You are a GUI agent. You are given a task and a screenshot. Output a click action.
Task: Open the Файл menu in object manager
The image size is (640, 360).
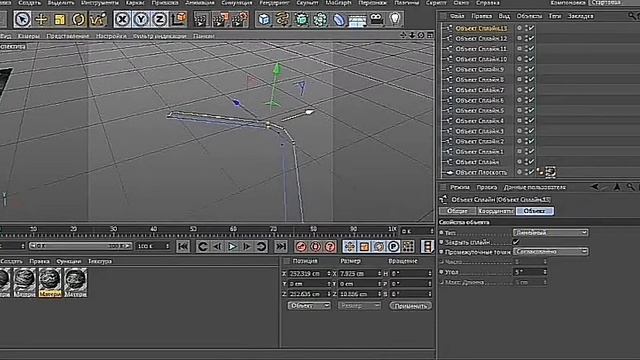tap(457, 16)
